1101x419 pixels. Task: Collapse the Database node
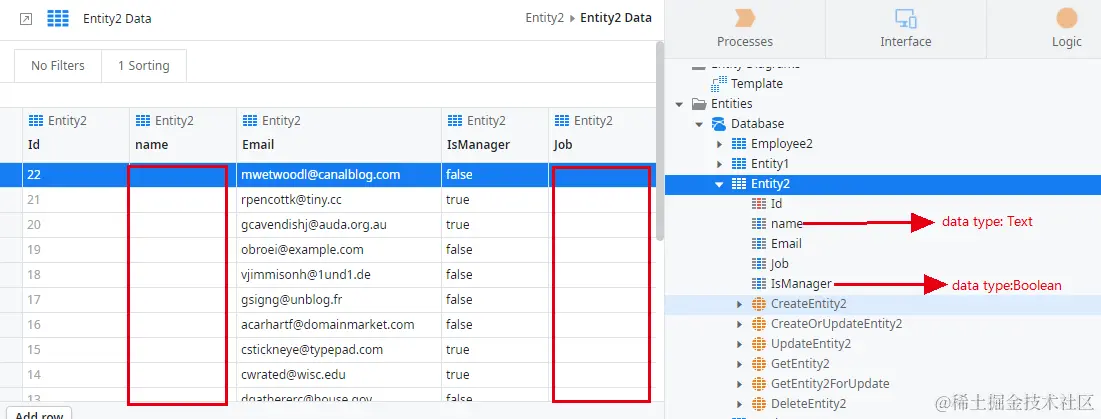pyautogui.click(x=699, y=124)
